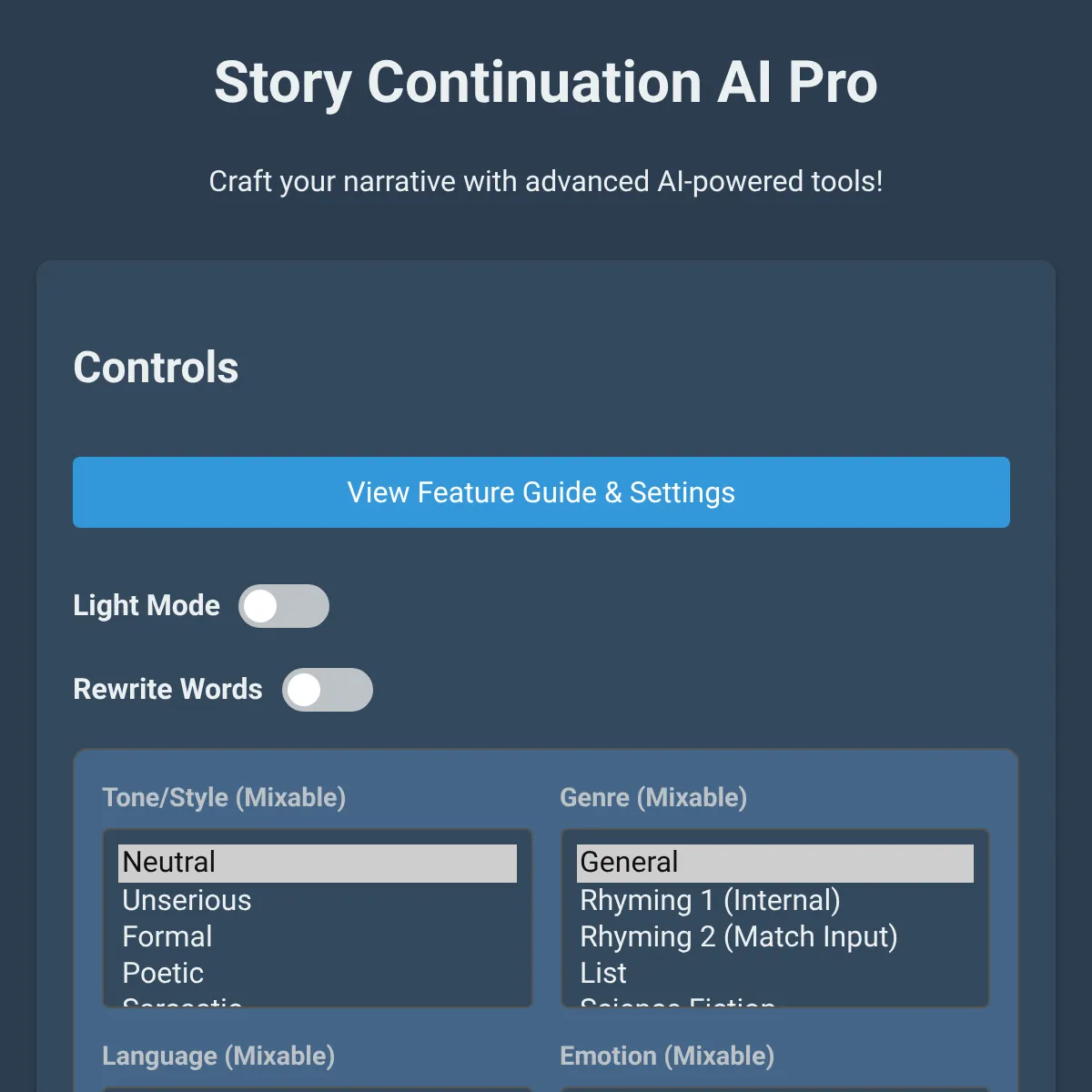Select Neutral in the Tone/Style list
1092x1092 pixels.
(317, 863)
